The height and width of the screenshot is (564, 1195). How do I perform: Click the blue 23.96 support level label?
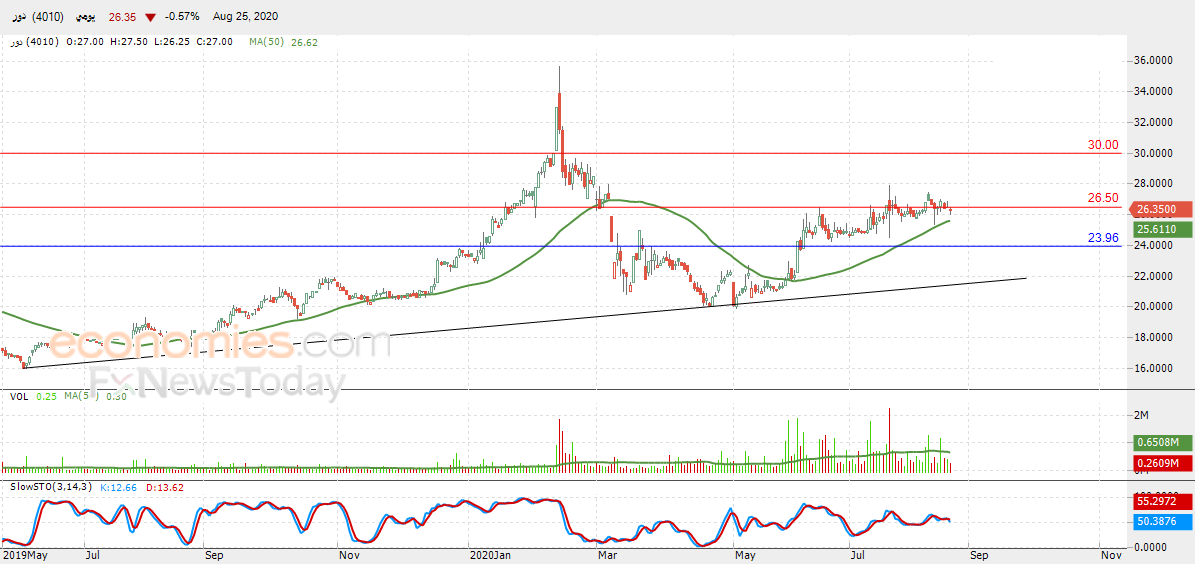pos(1103,238)
